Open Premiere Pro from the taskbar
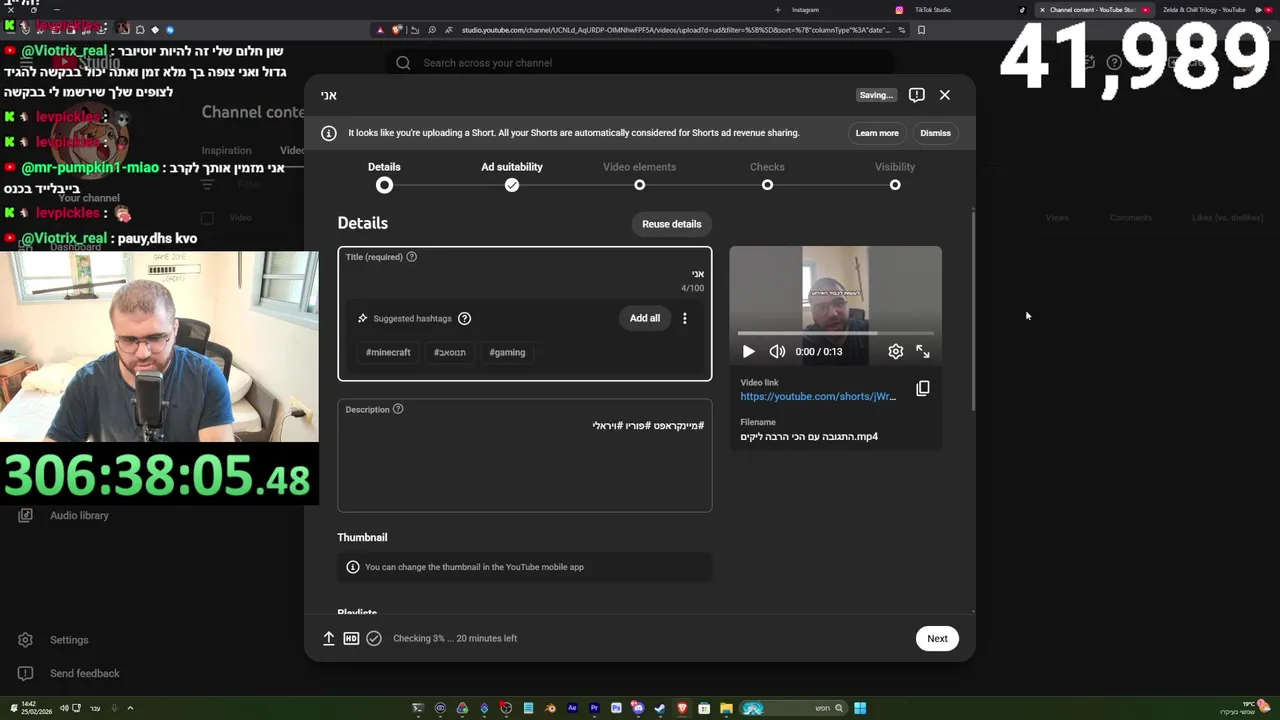 tap(594, 708)
